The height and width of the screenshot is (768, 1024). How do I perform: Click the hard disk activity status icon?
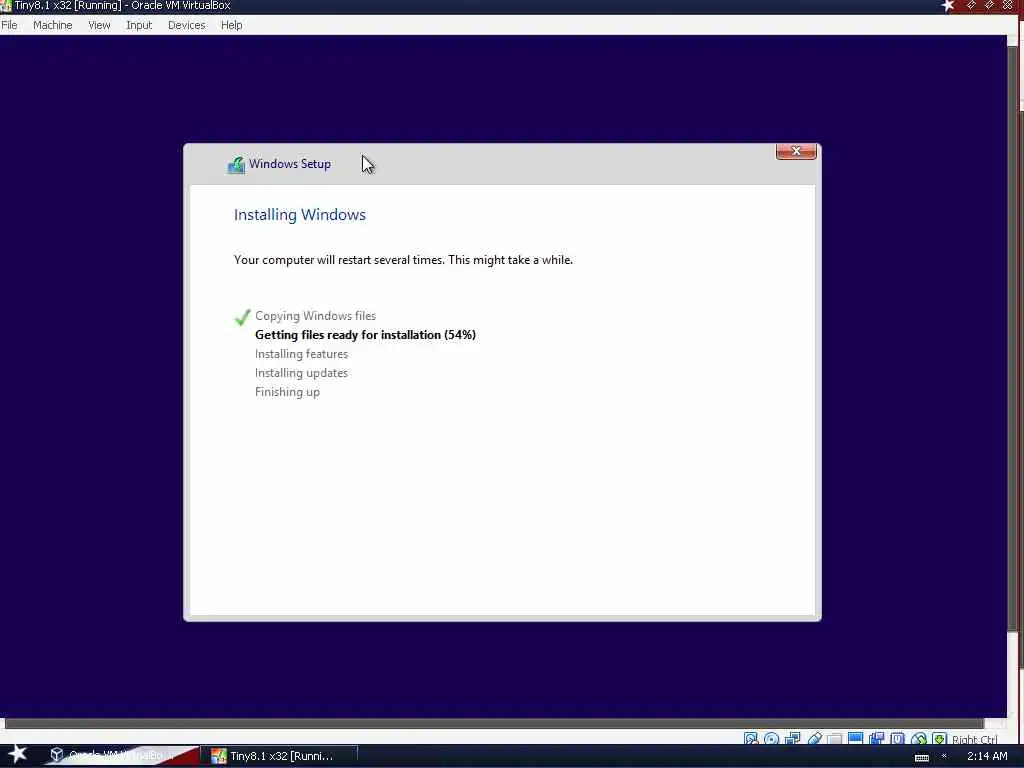pyautogui.click(x=751, y=739)
